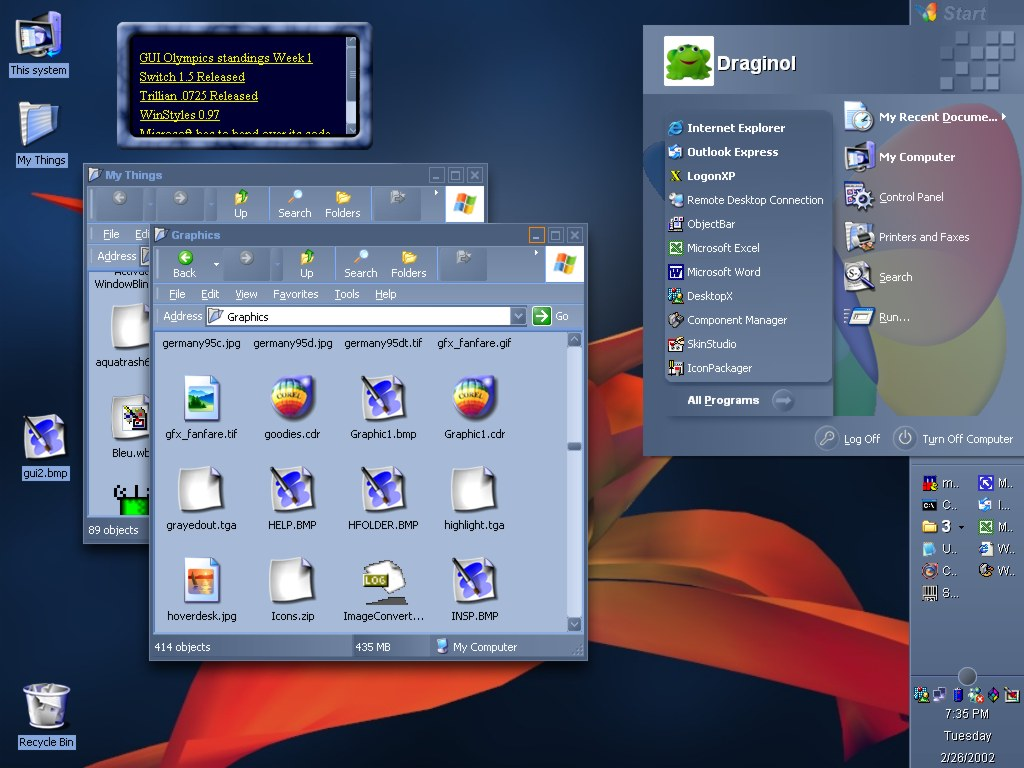Open the Tools menu in Graphics window
The image size is (1024, 768).
click(x=347, y=294)
